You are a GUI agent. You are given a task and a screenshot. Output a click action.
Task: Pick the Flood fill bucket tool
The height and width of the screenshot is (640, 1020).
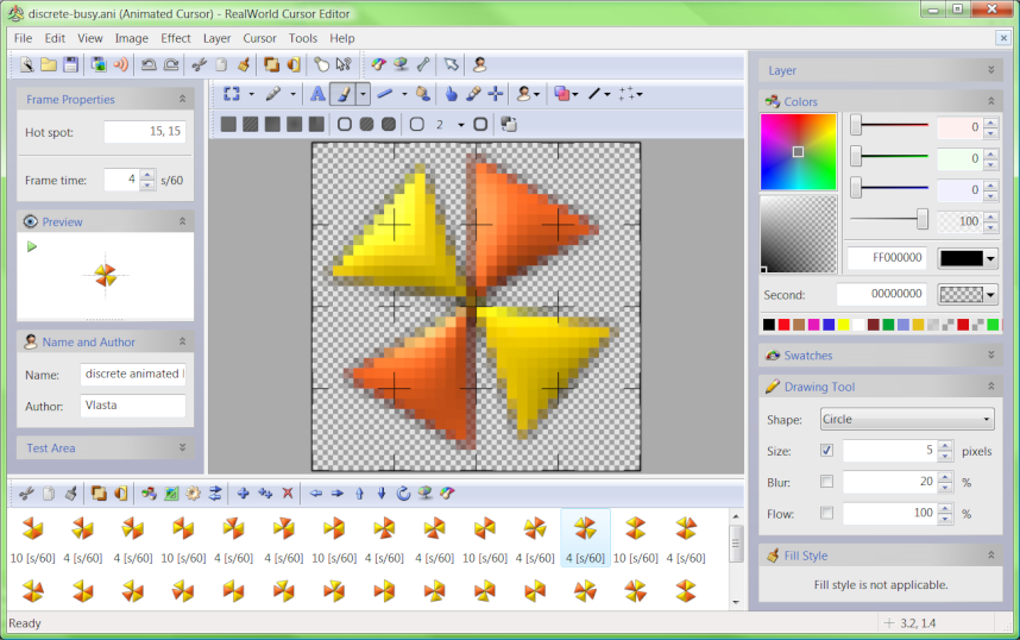tap(423, 94)
